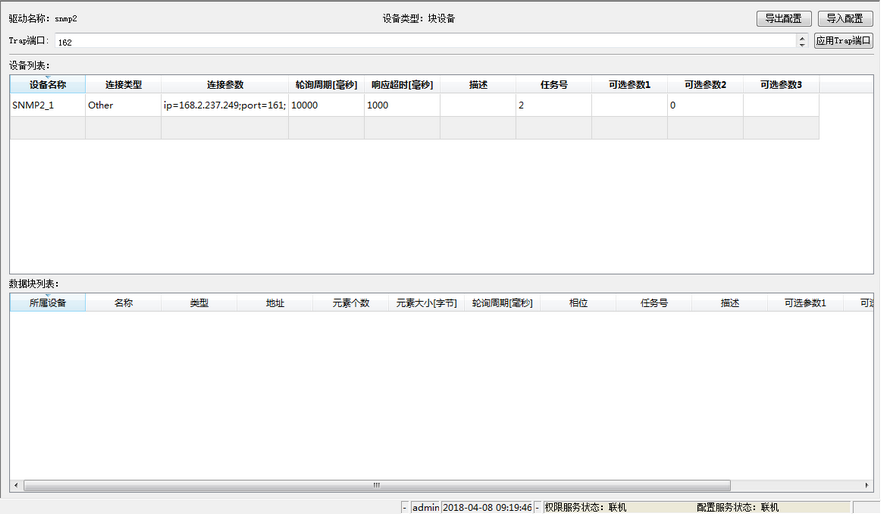Click the horizontal scrollbar left arrow
881x514 pixels.
(x=17, y=485)
